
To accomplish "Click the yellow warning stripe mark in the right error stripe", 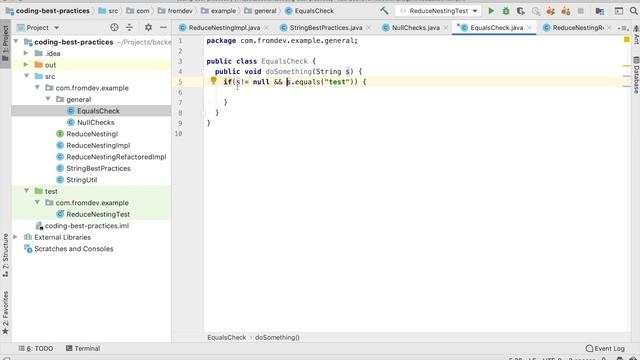I will (627, 66).
